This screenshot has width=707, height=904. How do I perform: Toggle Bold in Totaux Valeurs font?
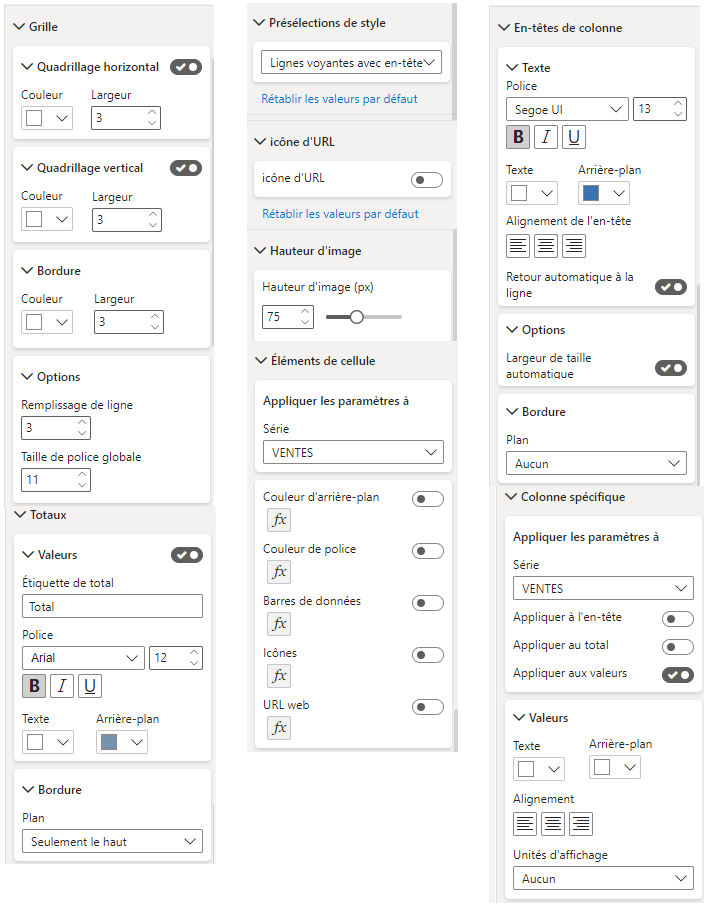34,686
